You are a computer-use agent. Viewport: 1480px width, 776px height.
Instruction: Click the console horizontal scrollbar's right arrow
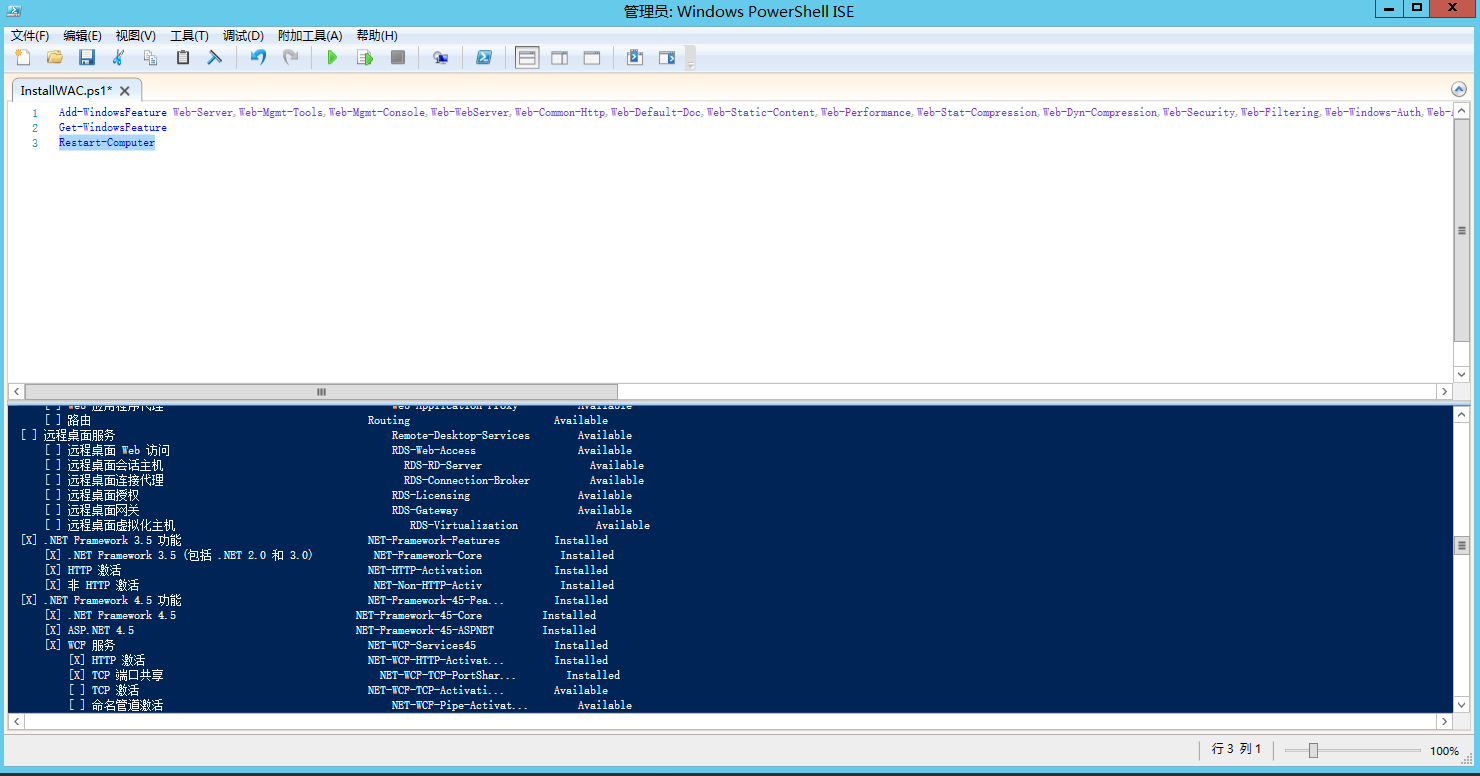1444,721
